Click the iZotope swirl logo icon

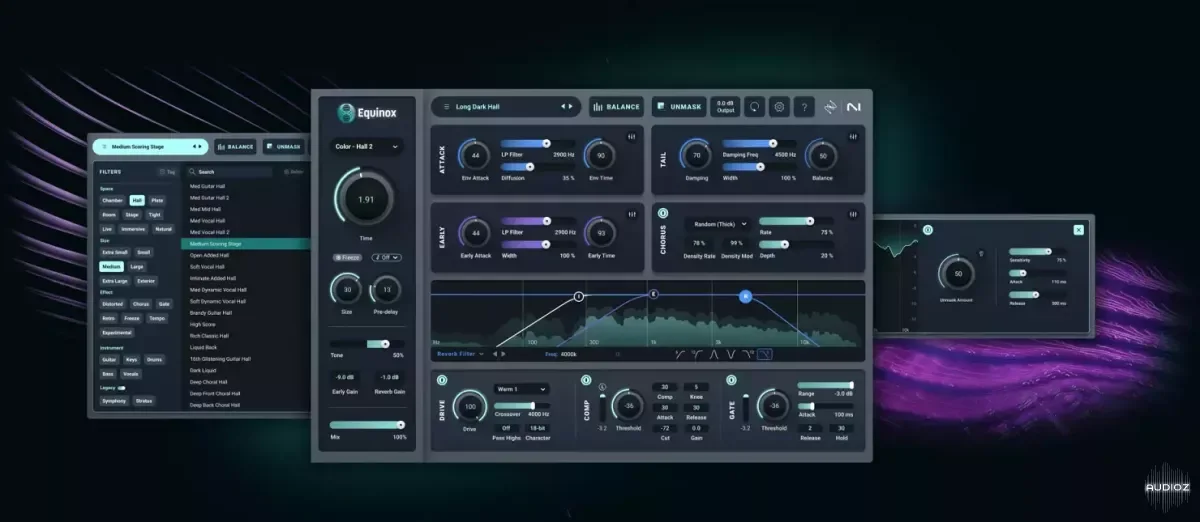tap(830, 107)
